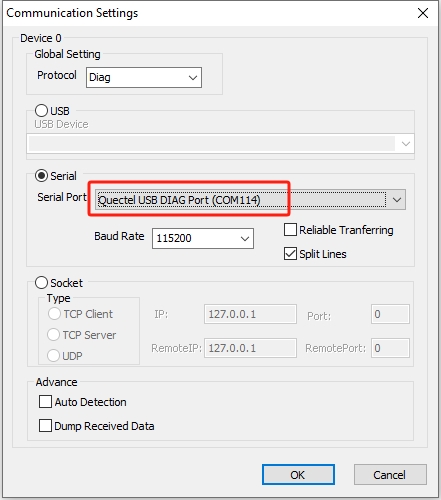Choose the TCP Client type option
The height and width of the screenshot is (500, 441).
pos(54,314)
